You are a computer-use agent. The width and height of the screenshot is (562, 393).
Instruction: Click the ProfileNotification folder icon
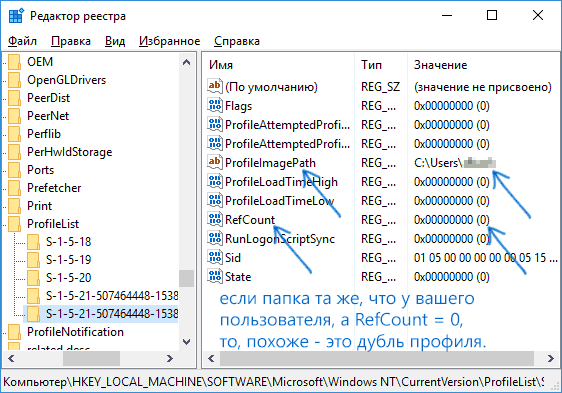(15, 332)
